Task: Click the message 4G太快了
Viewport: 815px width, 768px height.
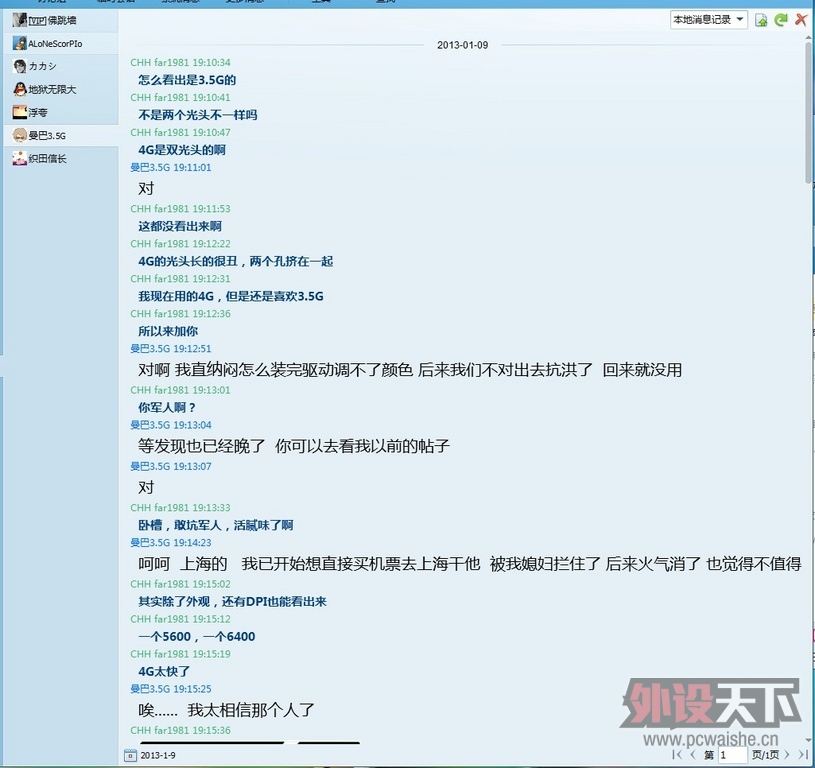Action: tap(164, 671)
